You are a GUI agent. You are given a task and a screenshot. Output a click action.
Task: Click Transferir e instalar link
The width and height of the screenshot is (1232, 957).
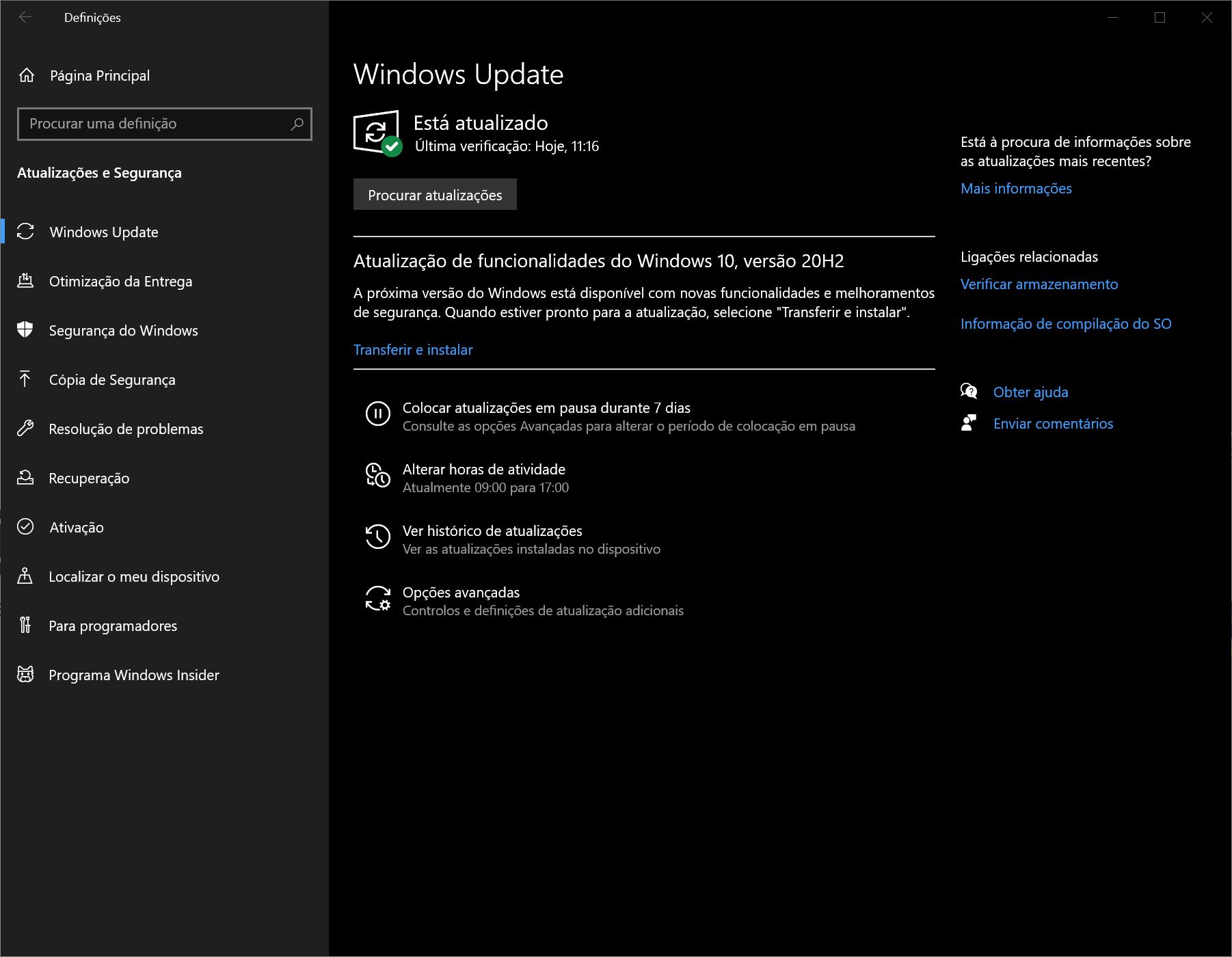click(413, 349)
